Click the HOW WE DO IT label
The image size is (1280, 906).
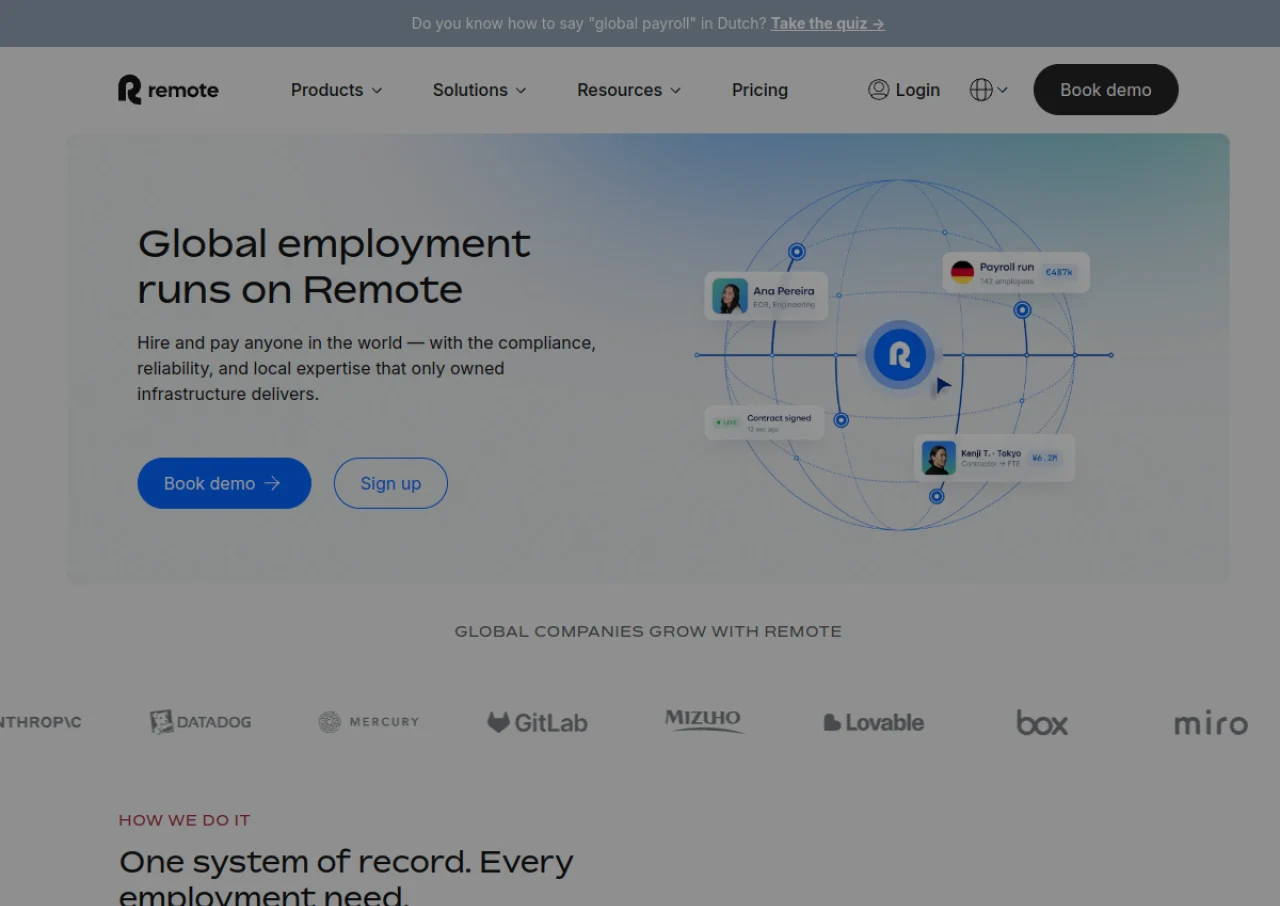point(185,820)
